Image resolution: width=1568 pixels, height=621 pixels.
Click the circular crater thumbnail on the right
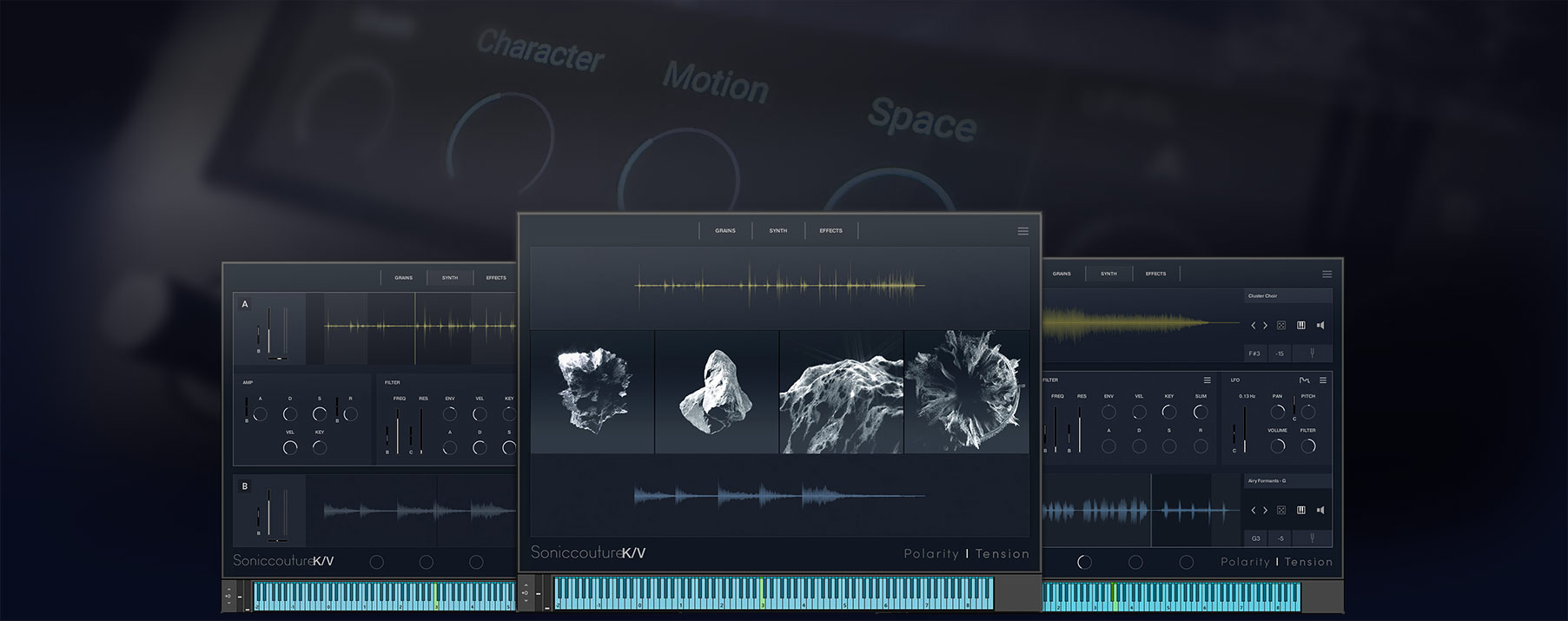(x=967, y=392)
